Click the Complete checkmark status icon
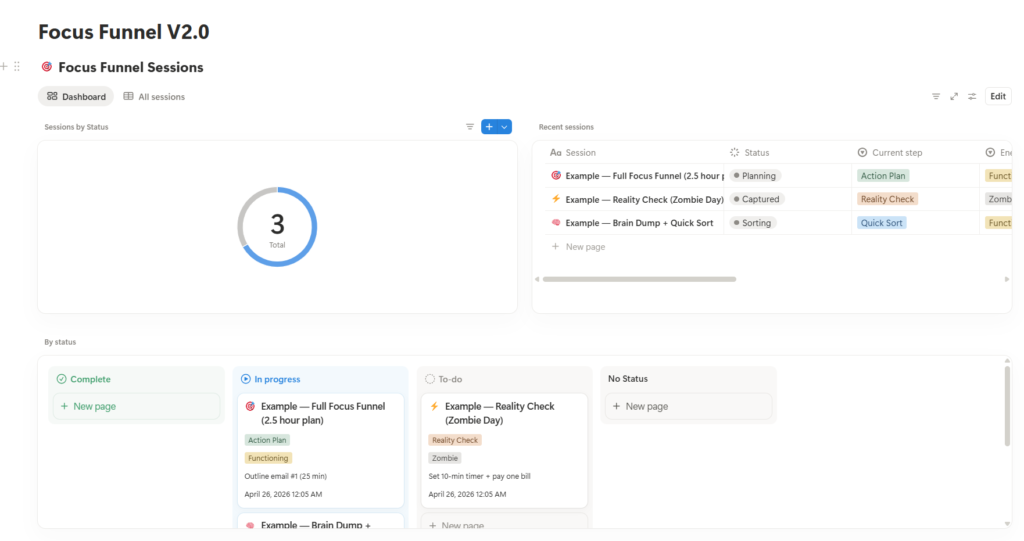The width and height of the screenshot is (1024, 541). 61,379
